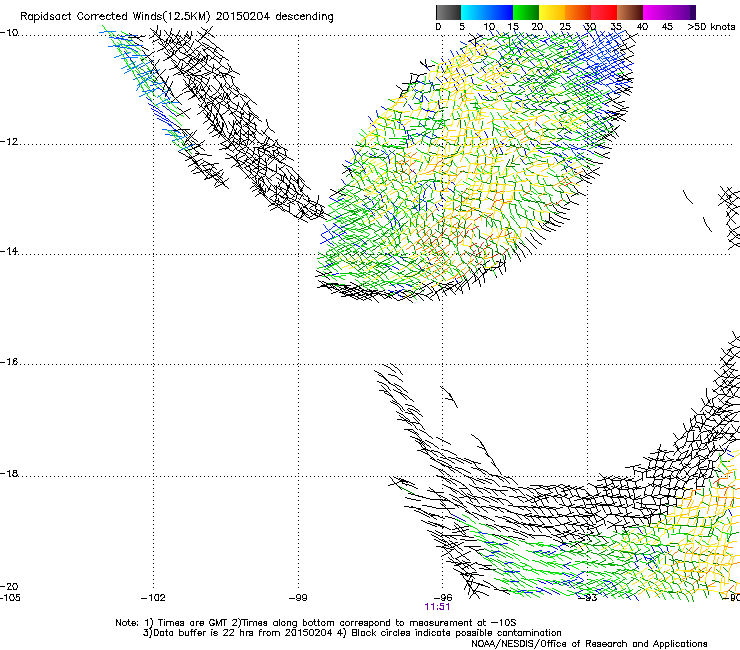Click the '-99' longitude axis label
The width and height of the screenshot is (740, 650).
point(298,598)
